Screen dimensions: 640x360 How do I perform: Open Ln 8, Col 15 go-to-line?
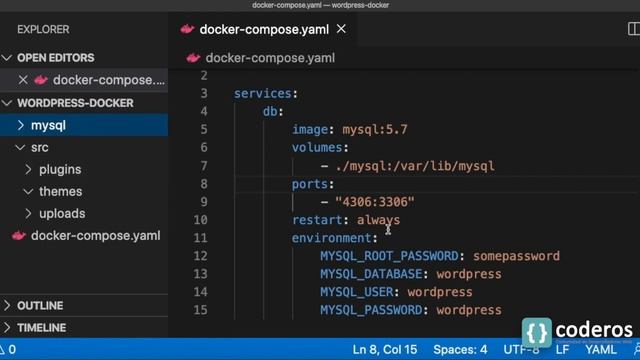click(385, 349)
